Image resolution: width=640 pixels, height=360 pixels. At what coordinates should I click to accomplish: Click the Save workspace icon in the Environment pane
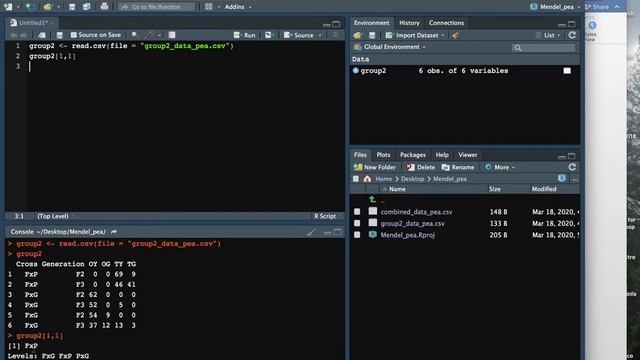coord(372,36)
